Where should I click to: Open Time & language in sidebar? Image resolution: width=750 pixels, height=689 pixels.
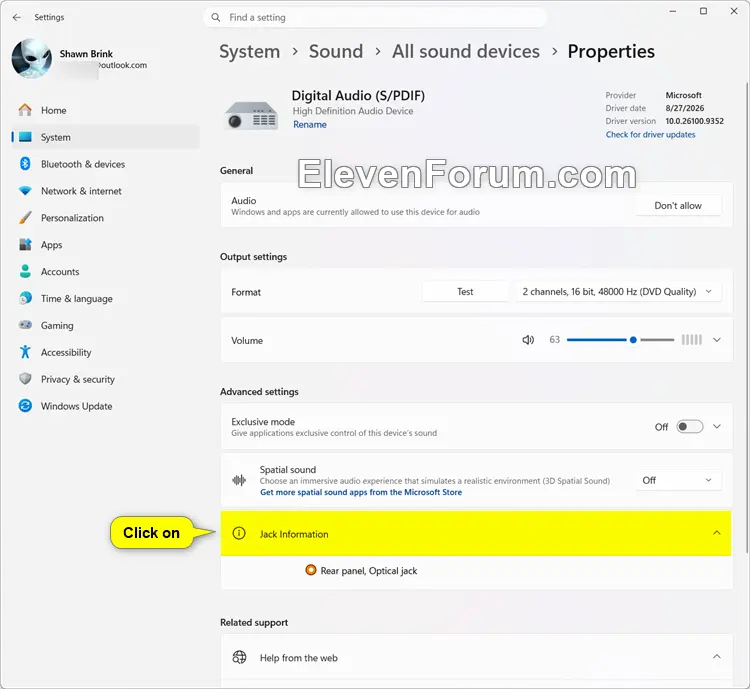click(105, 298)
